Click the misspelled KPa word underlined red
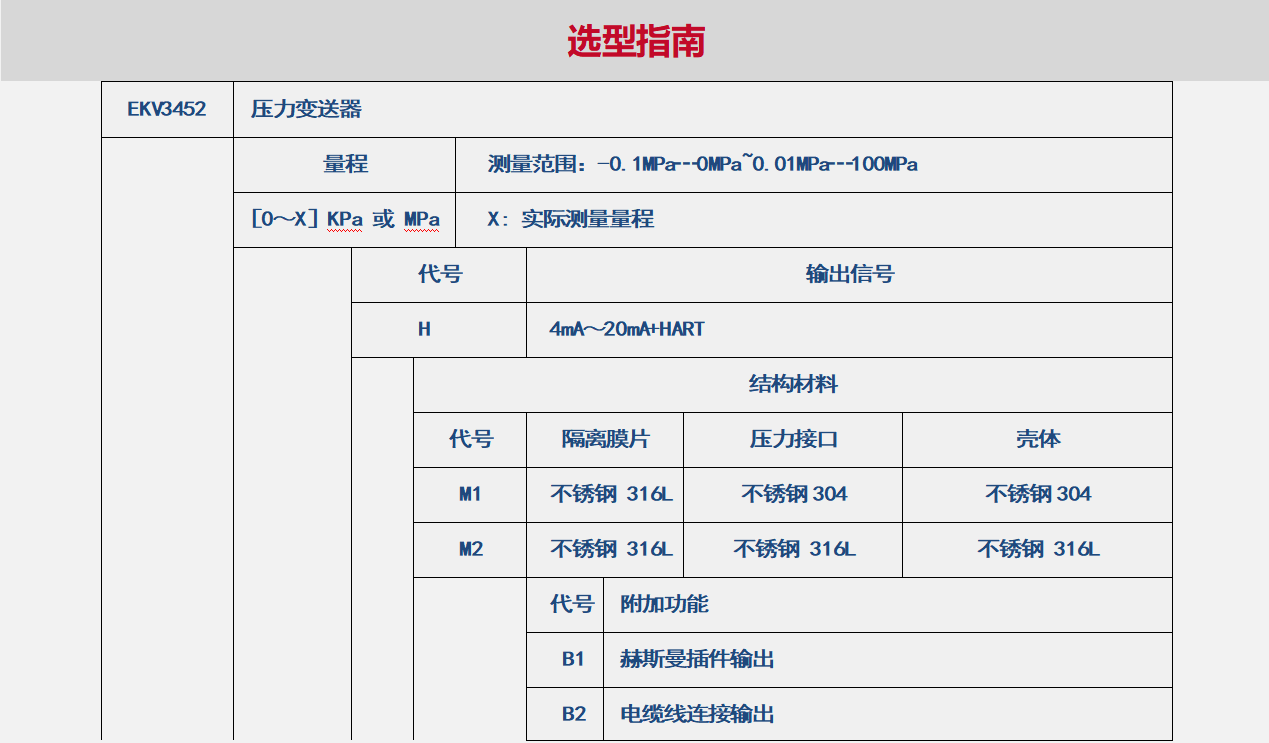This screenshot has height=743, width=1269. tap(344, 220)
